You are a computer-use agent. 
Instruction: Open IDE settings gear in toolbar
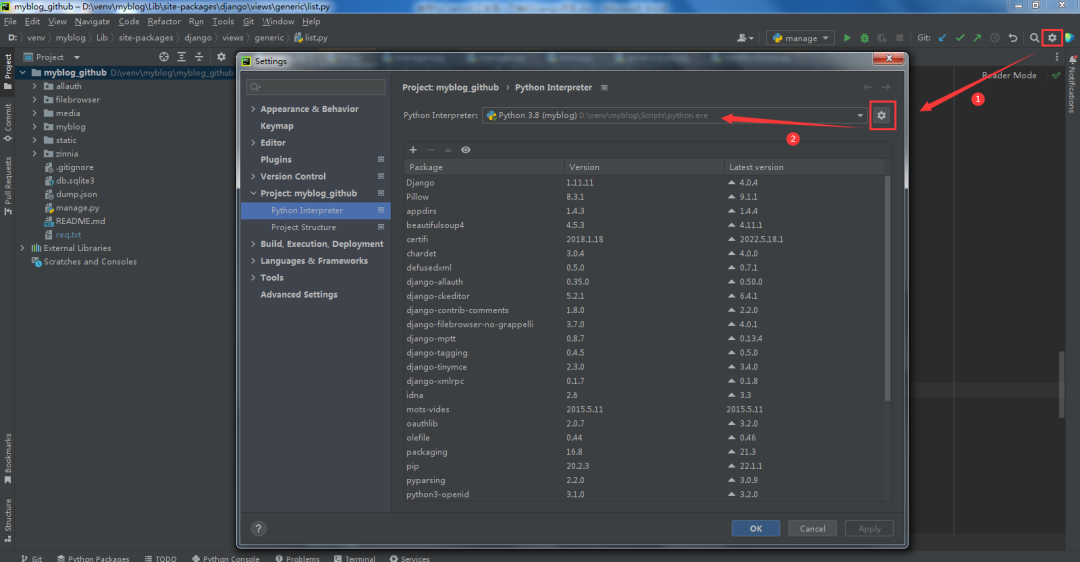click(1052, 38)
